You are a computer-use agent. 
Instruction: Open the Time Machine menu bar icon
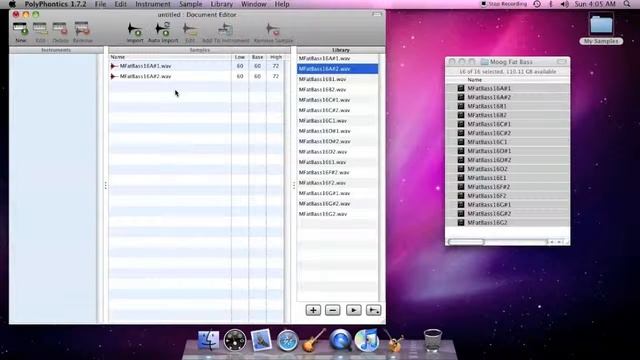(537, 4)
